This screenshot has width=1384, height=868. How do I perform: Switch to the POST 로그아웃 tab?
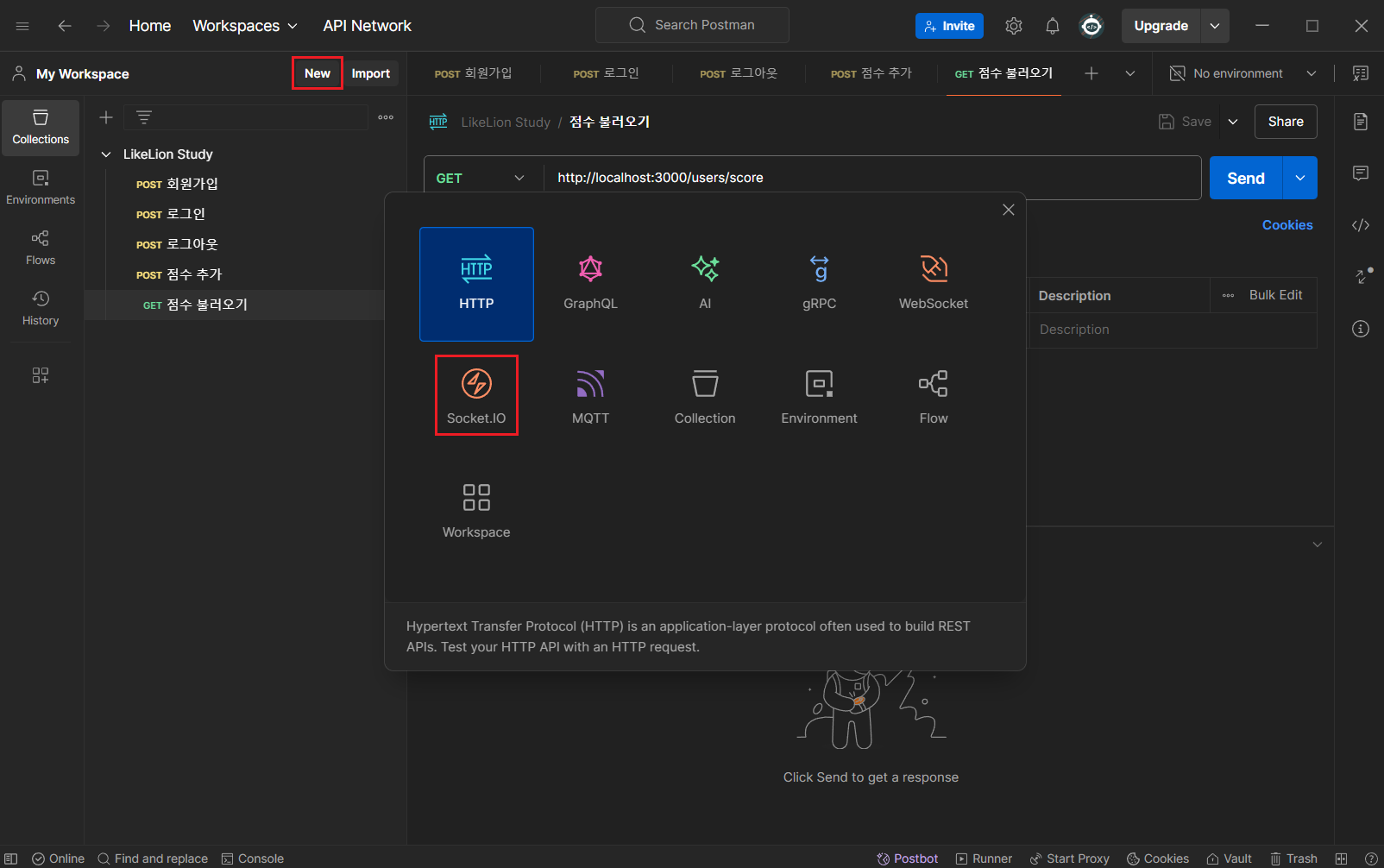tap(739, 73)
